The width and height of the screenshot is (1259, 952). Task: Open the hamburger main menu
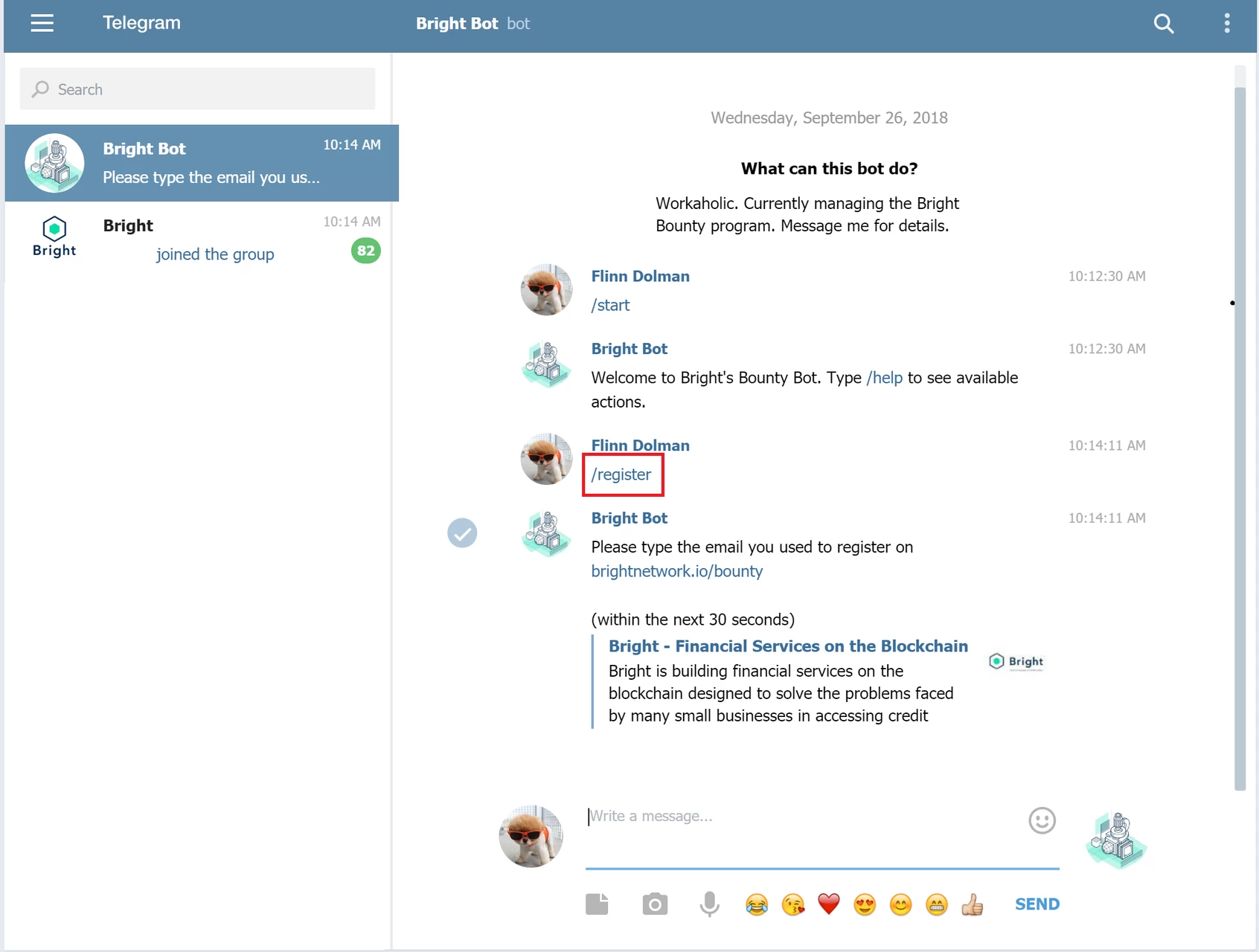point(42,23)
